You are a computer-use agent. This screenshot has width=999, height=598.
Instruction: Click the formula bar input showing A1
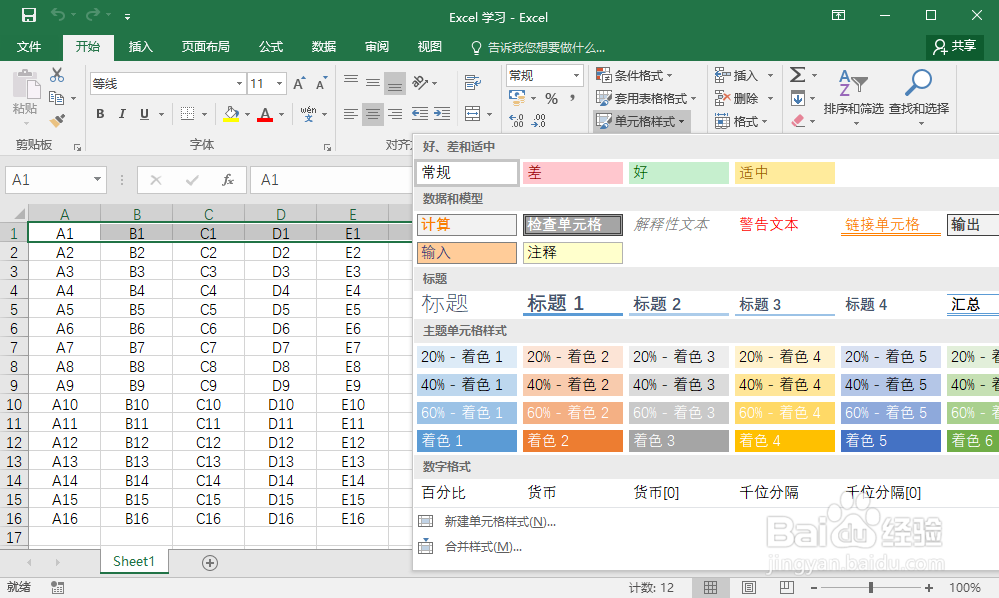click(331, 180)
